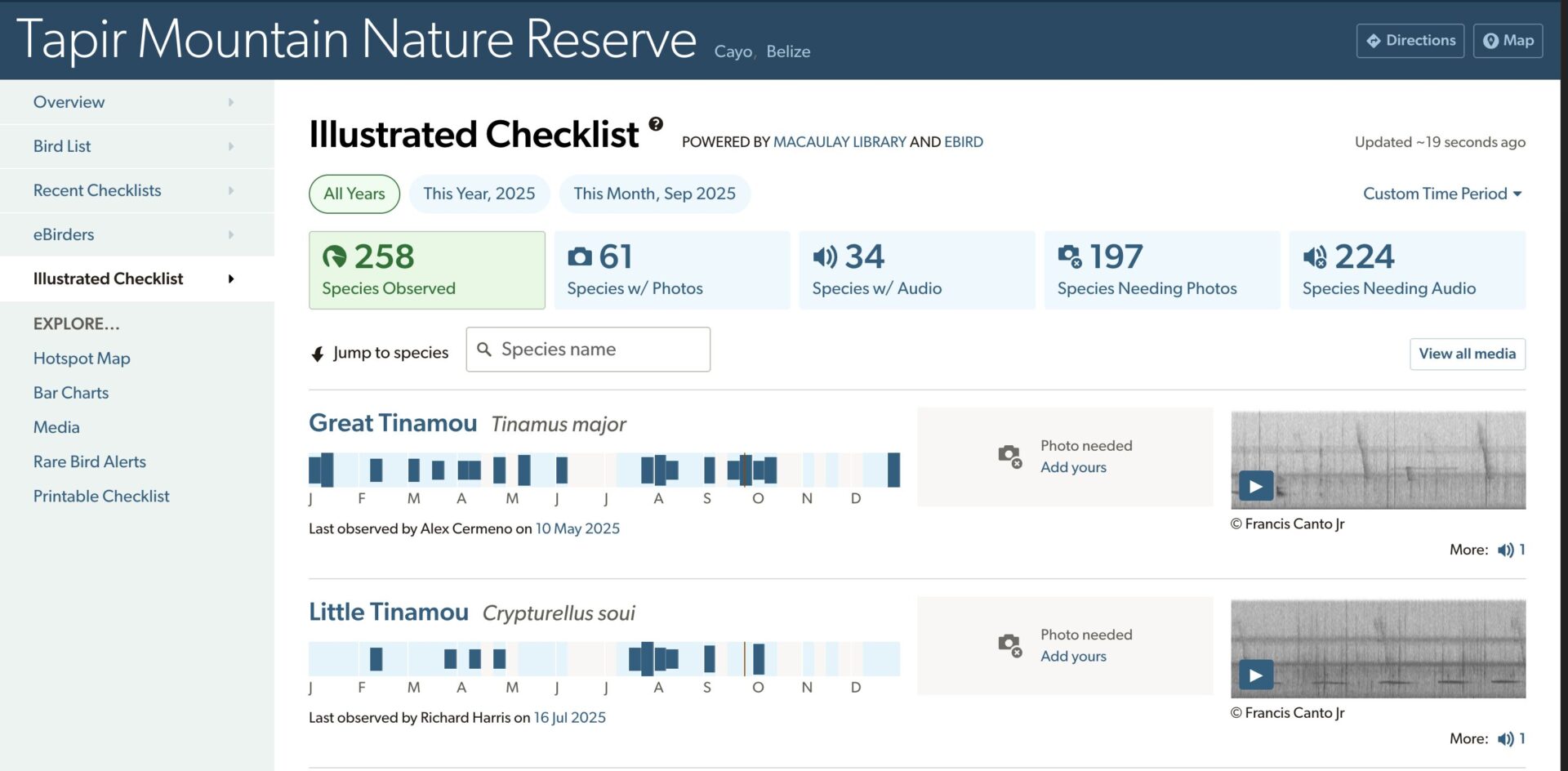Select the This Year, 2025 filter
Viewport: 1568px width, 771px height.
(x=479, y=194)
